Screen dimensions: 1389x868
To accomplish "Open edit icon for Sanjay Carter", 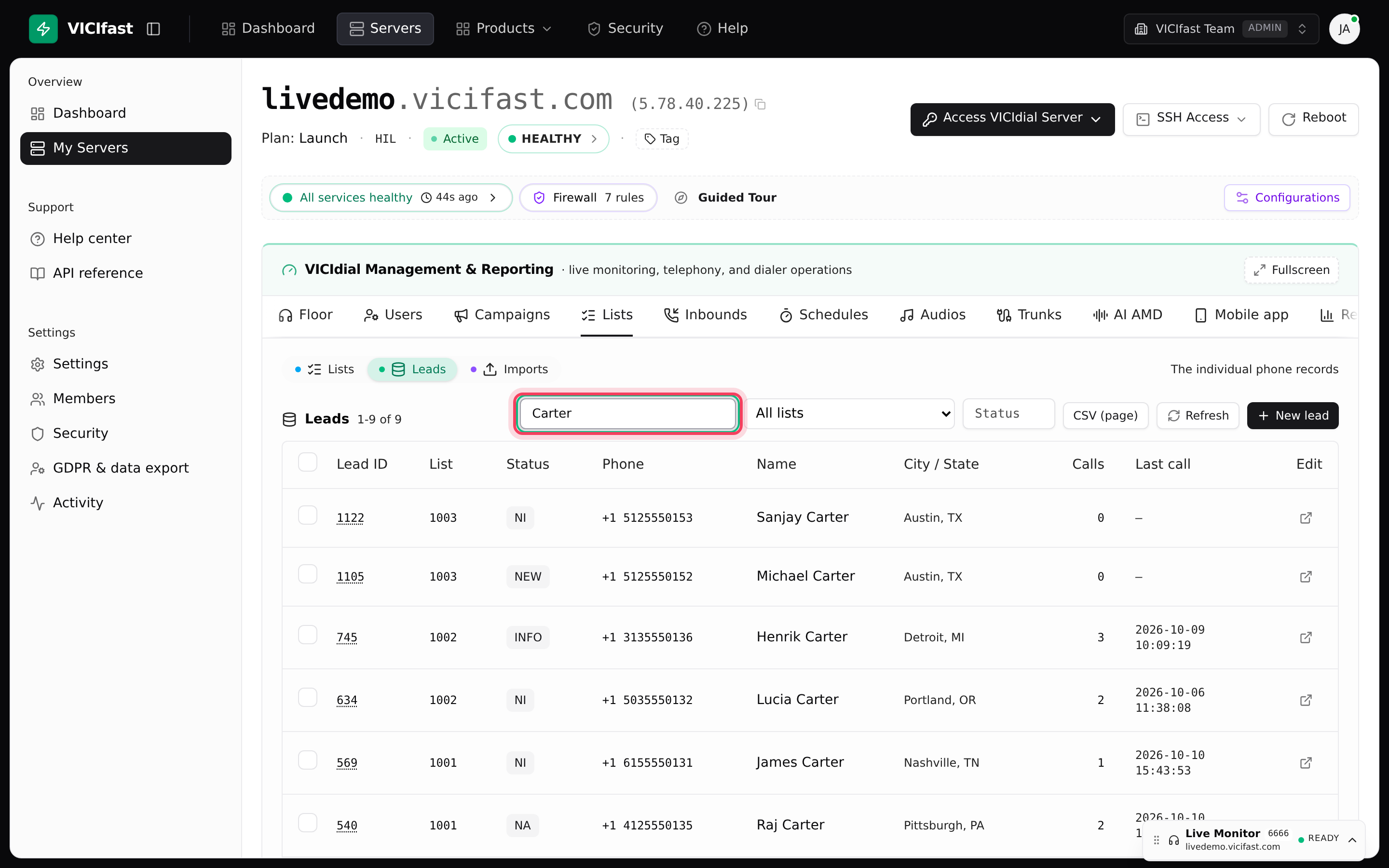I will 1305,518.
